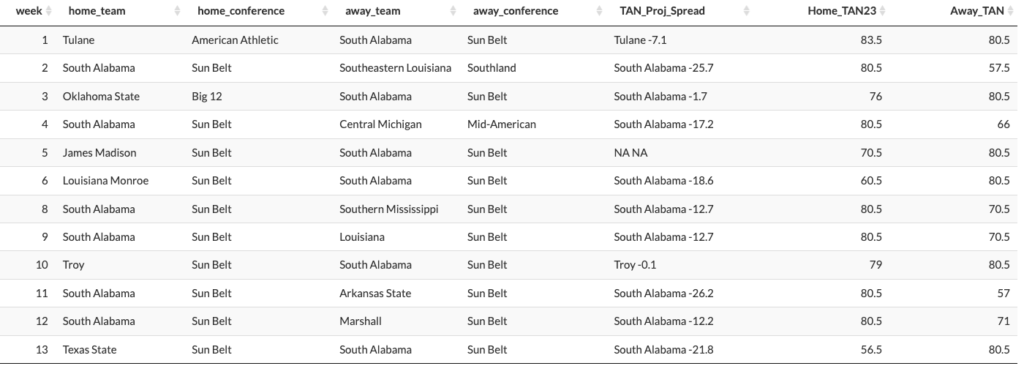Click sort arrows beside away_team header
Image resolution: width=1024 pixels, height=366 pixels.
click(x=453, y=11)
